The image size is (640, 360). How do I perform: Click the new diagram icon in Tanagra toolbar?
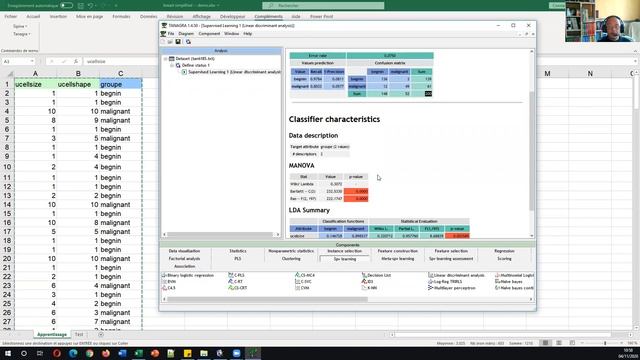163,42
